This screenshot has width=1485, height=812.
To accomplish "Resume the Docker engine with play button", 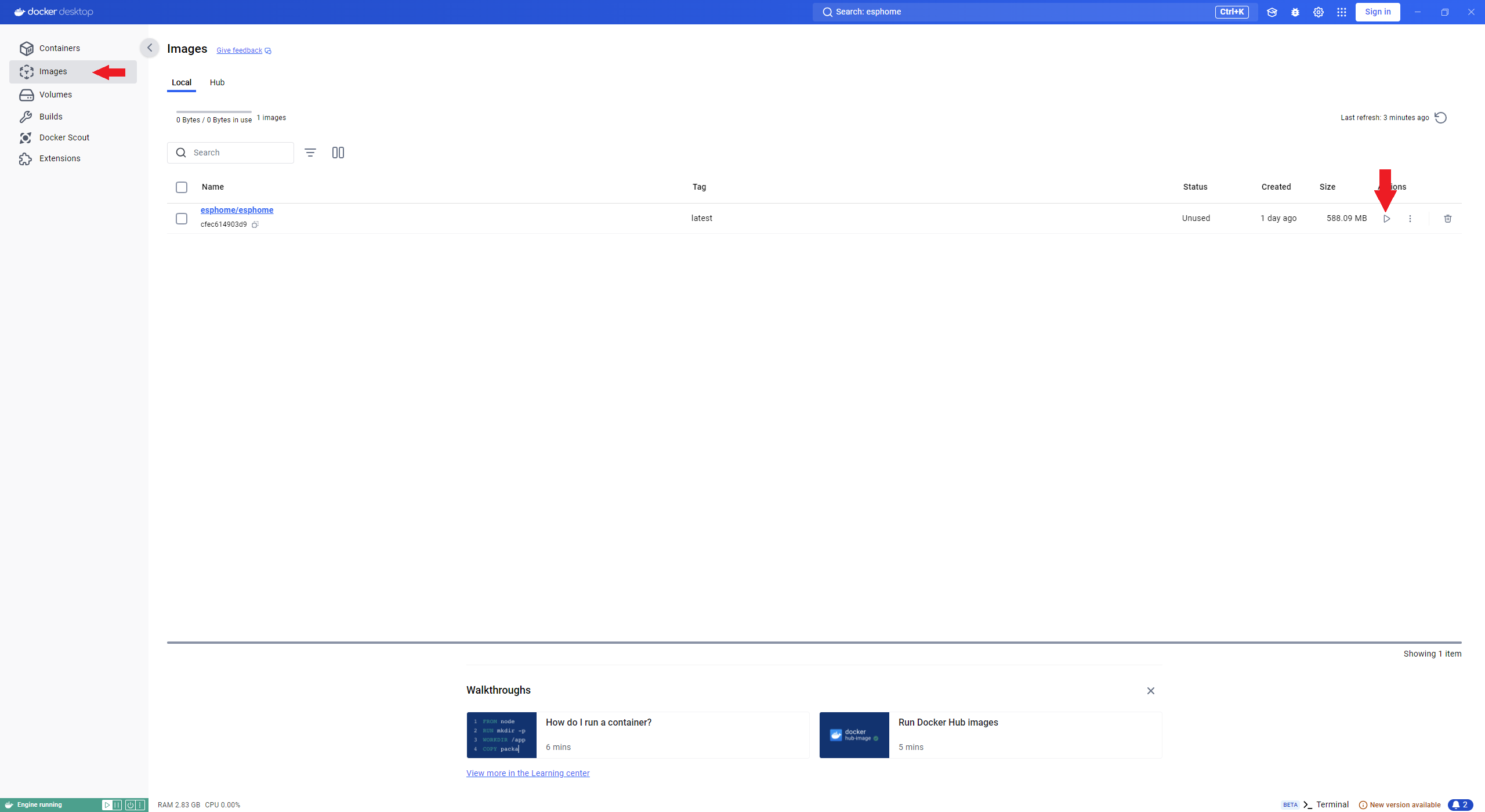I will 107,805.
